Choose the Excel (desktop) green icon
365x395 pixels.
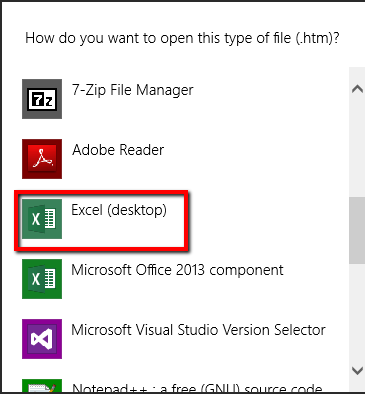[42, 219]
